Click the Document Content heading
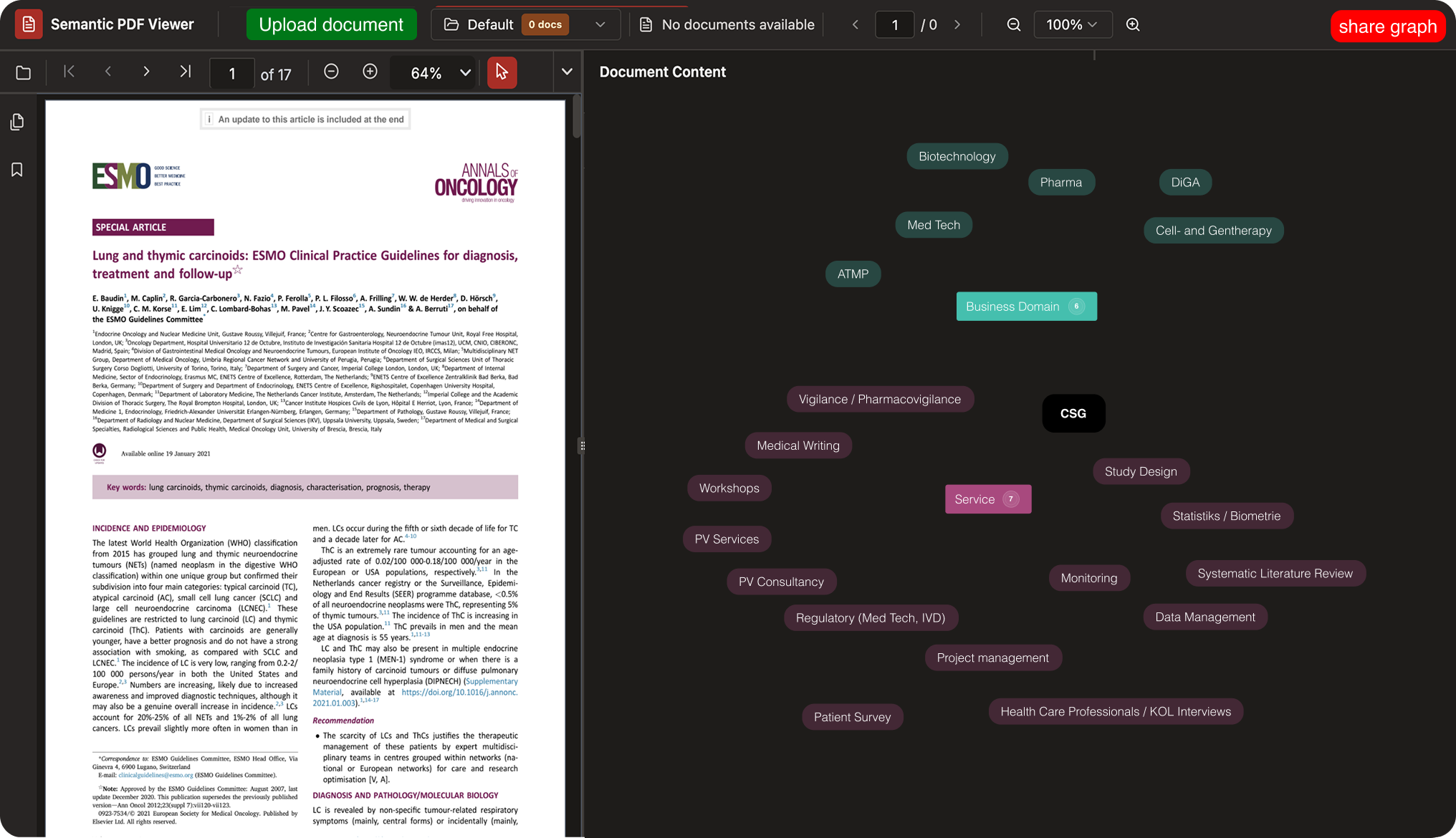The image size is (1456, 838). pos(662,72)
